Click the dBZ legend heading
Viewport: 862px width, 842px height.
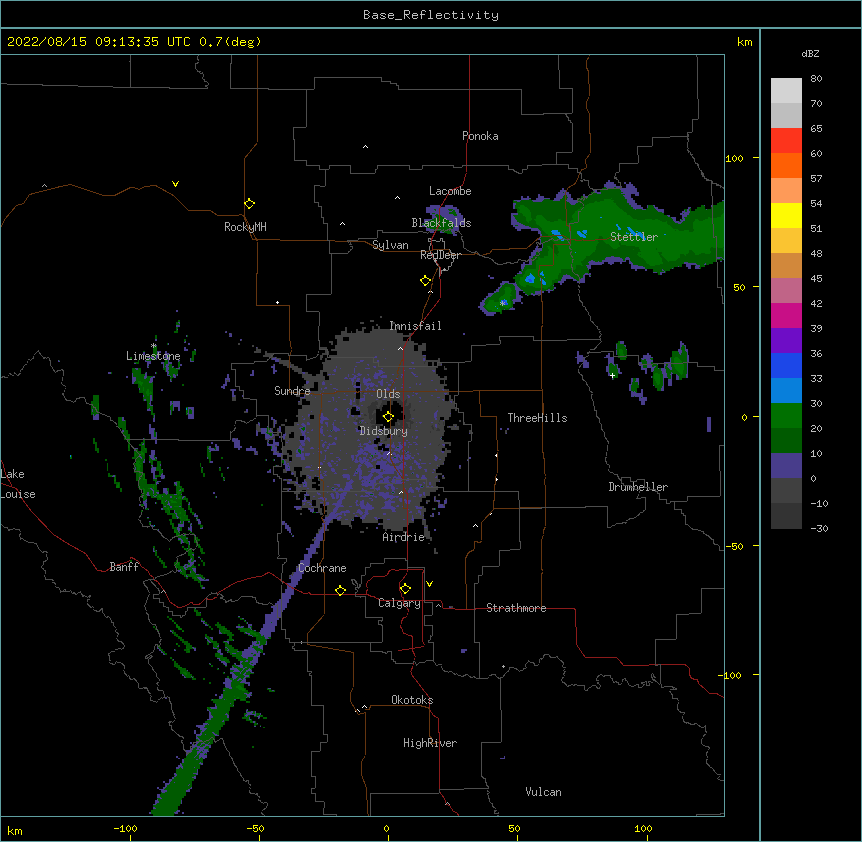click(810, 54)
